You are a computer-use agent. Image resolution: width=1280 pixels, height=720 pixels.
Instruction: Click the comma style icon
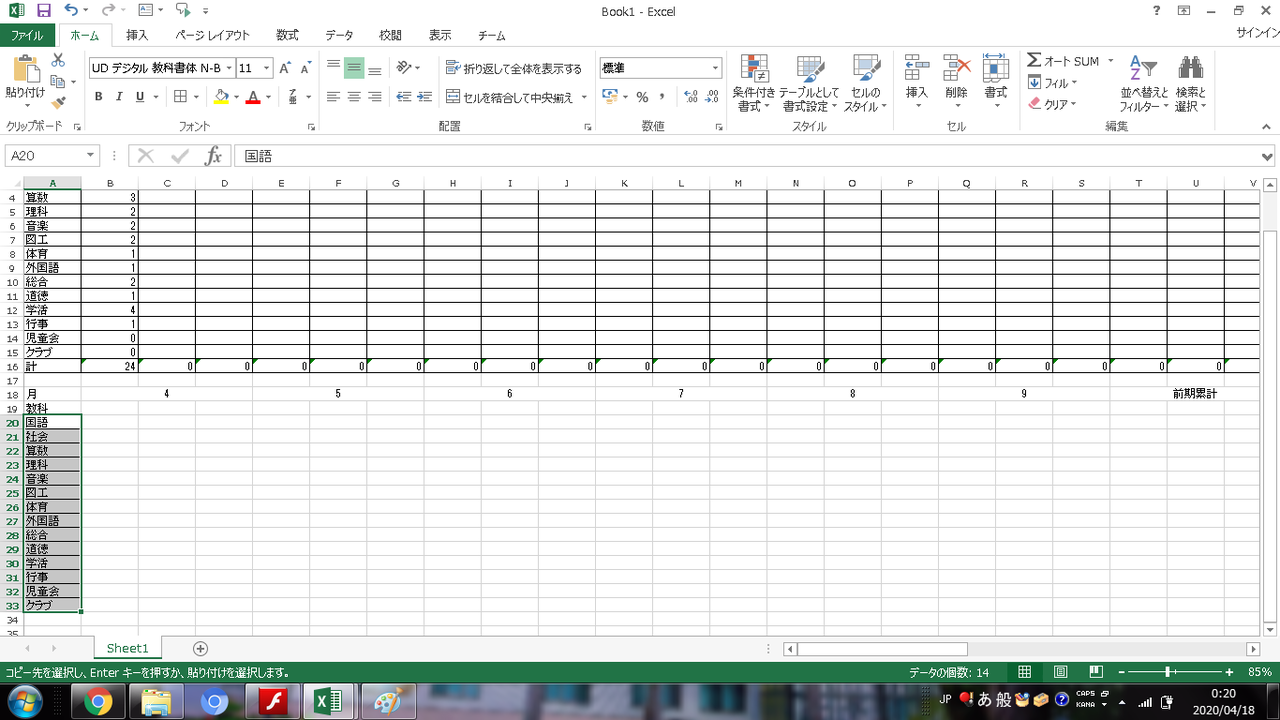tap(662, 97)
